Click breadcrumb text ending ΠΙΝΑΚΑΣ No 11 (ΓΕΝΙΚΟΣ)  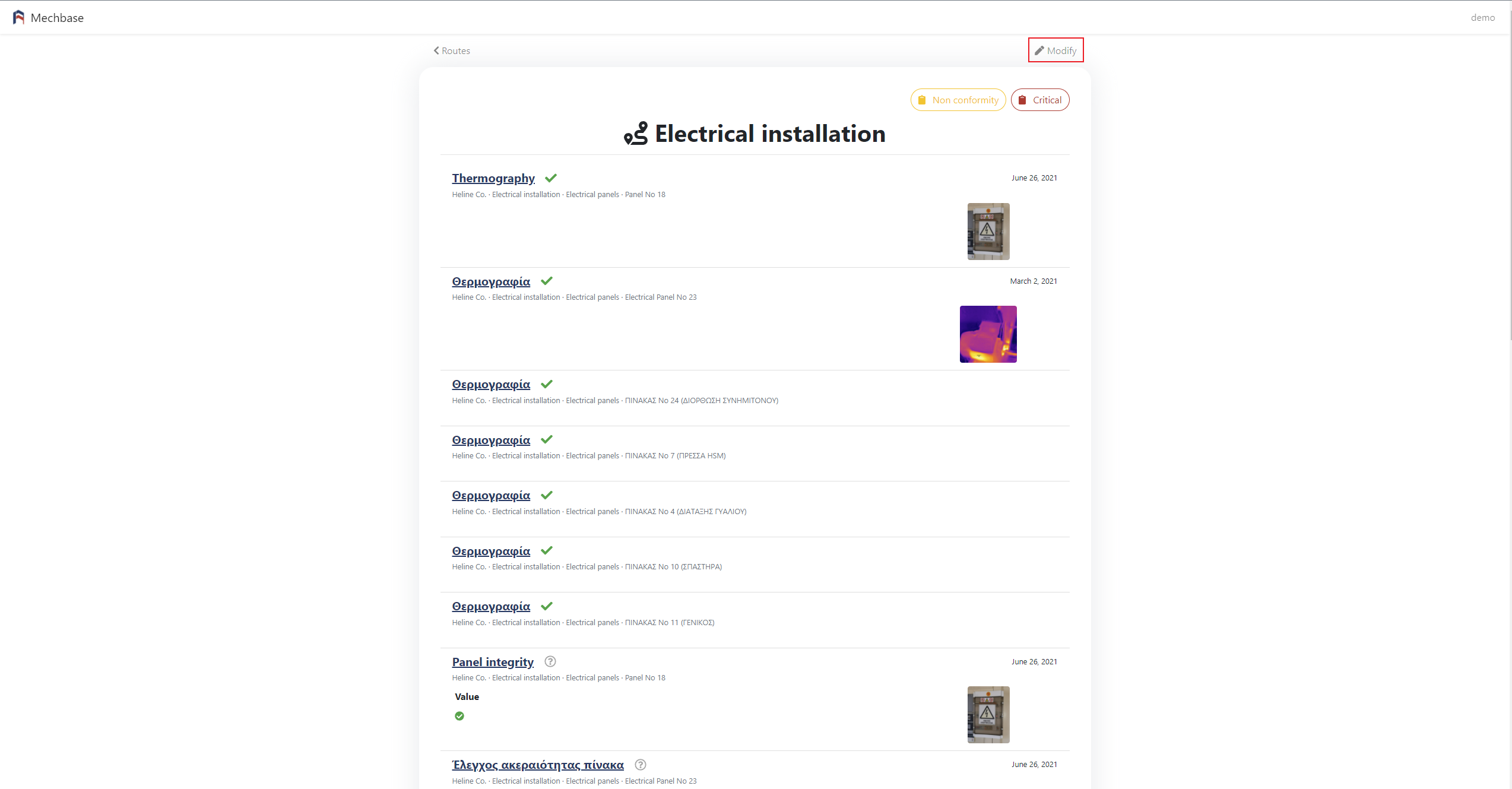583,623
